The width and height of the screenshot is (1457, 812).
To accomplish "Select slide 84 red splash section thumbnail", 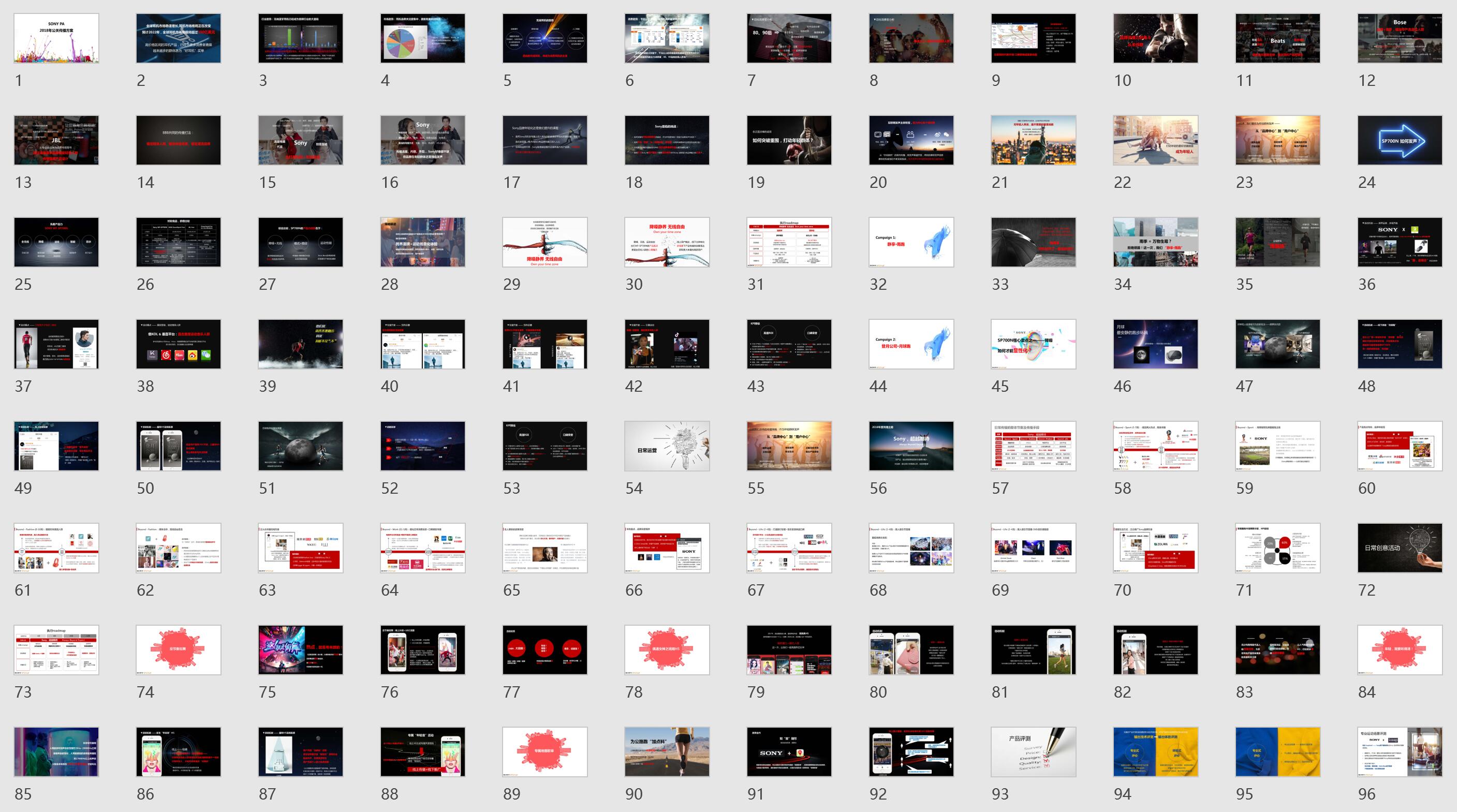I will click(1401, 651).
